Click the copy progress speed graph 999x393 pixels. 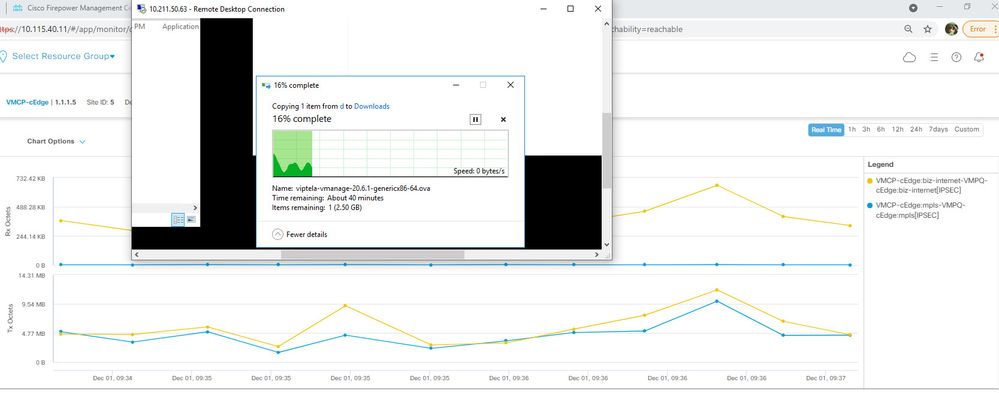[x=390, y=153]
